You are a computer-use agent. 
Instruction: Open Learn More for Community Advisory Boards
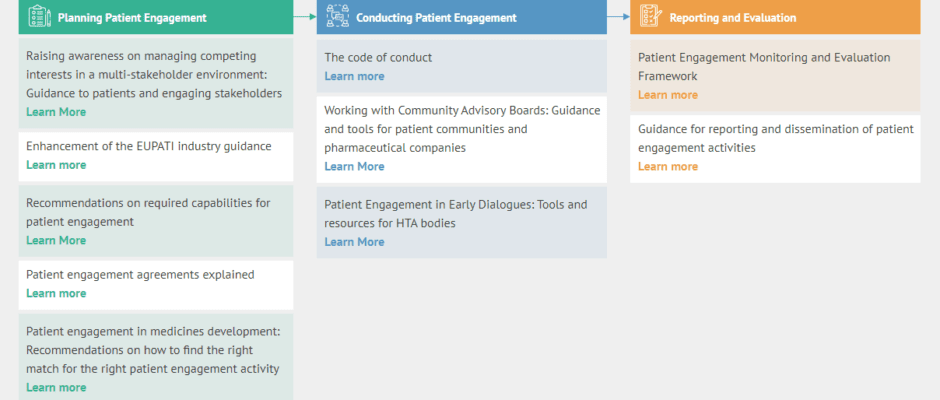(354, 166)
